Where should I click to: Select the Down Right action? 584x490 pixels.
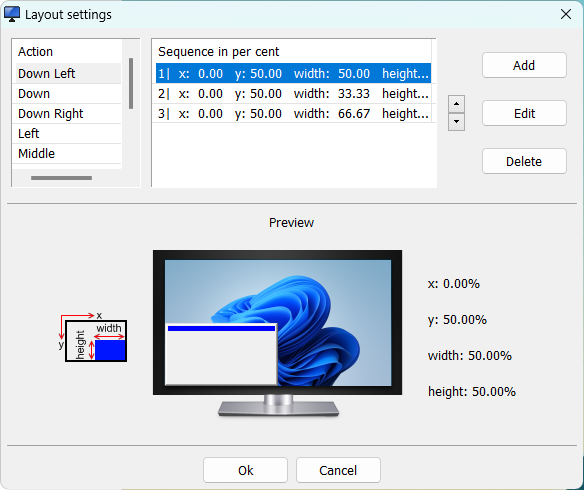68,114
